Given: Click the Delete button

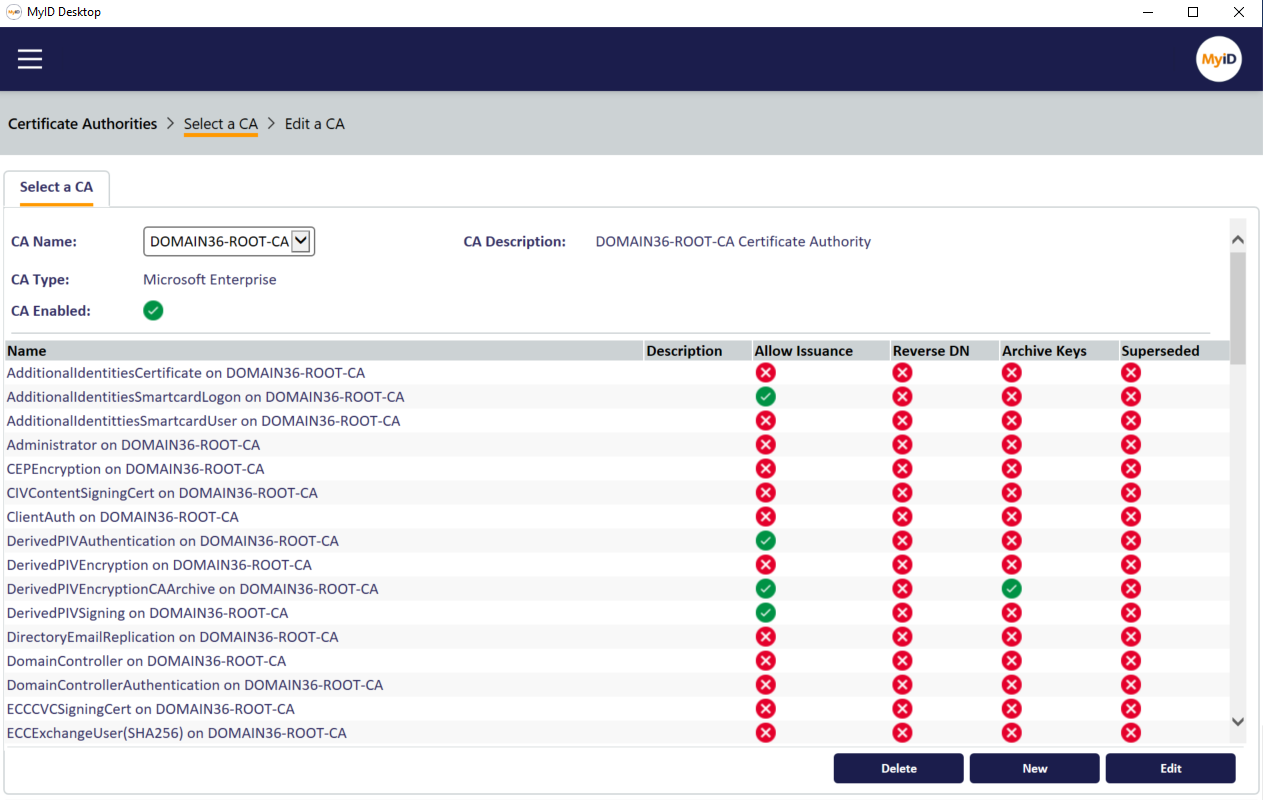Looking at the screenshot, I should 899,768.
